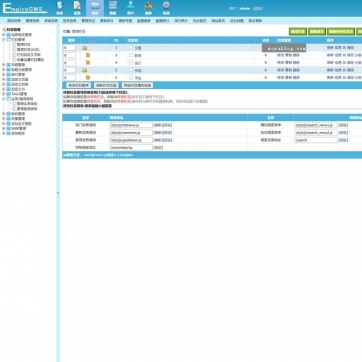Image resolution: width=362 pixels, height=362 pixels.
Task: Click the 专题管理 folder icon in tree
Action: (9, 65)
